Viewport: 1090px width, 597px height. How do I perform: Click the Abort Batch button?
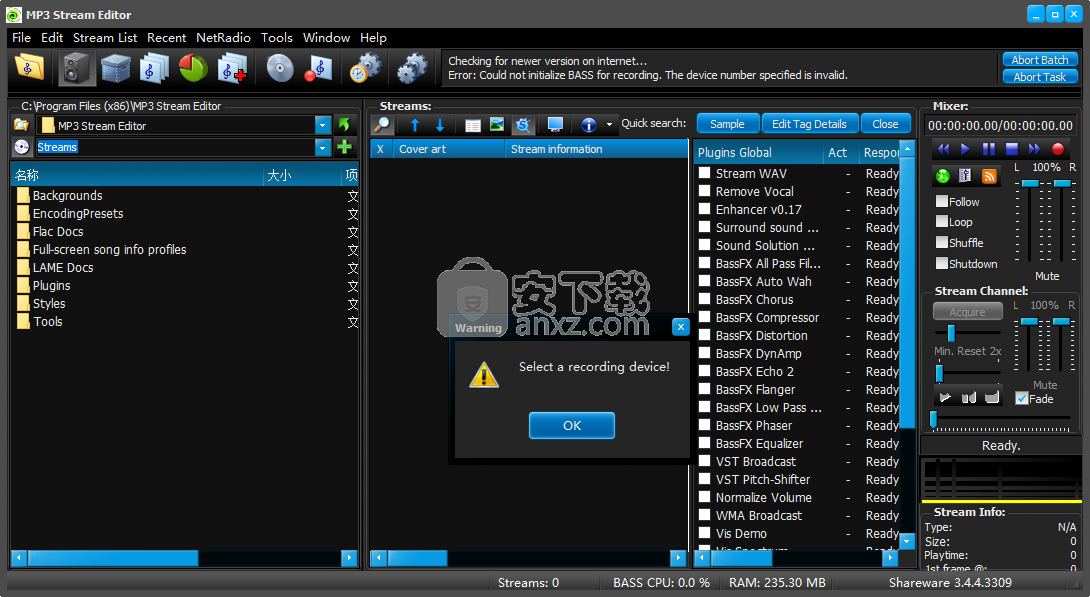click(x=1040, y=60)
